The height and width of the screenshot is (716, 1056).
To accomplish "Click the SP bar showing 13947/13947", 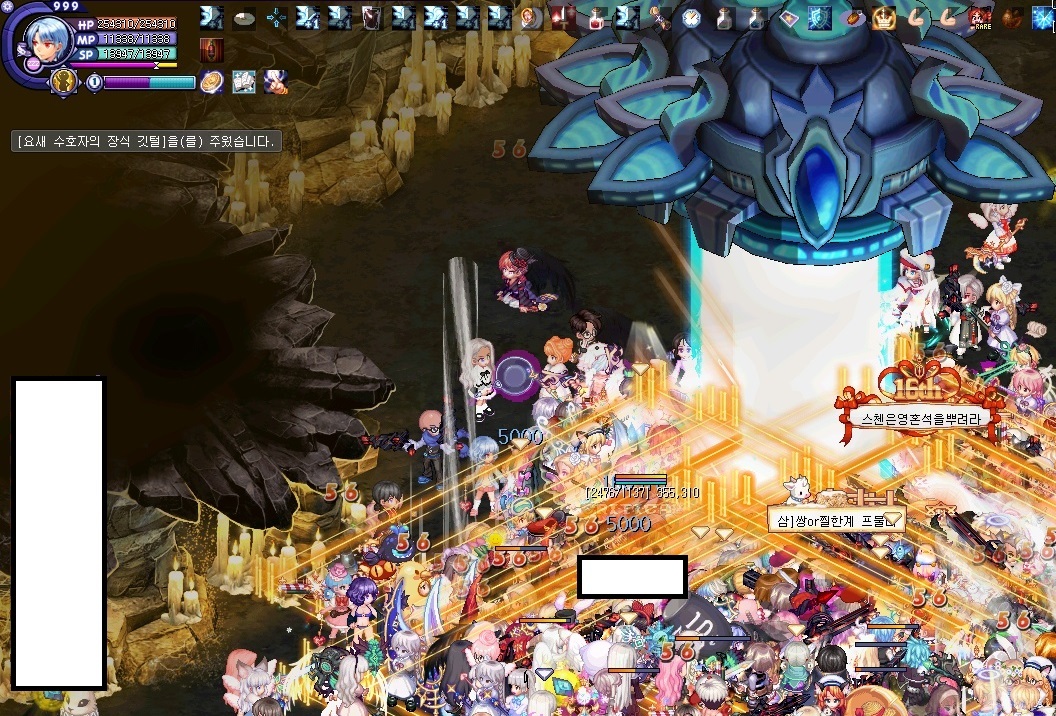I will 127,54.
